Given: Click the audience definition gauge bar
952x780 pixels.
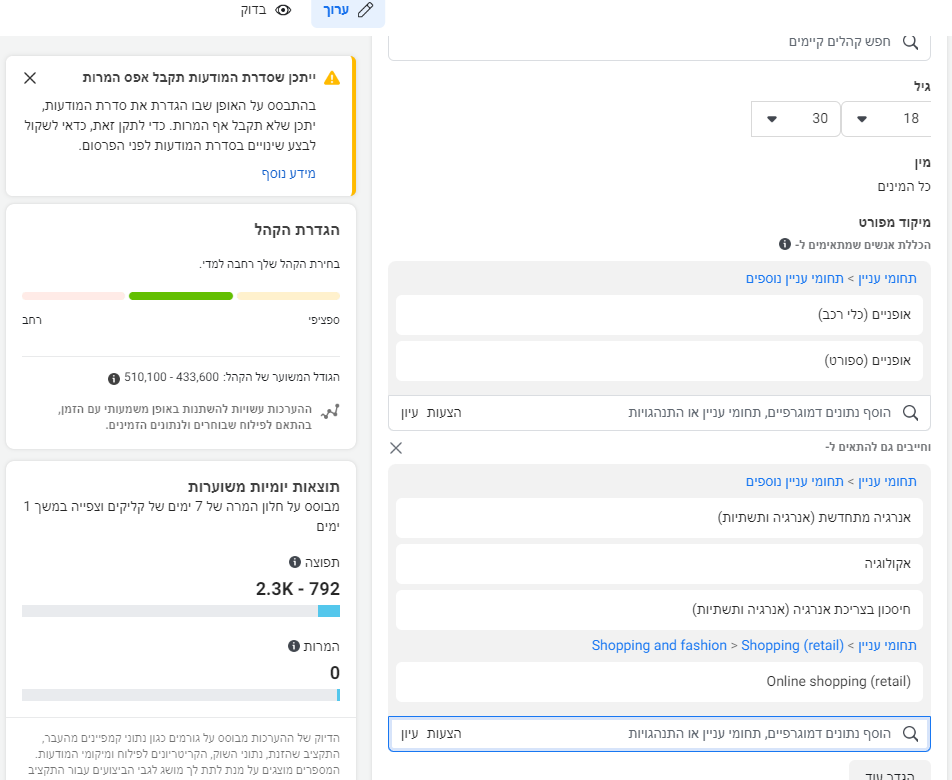Looking at the screenshot, I should pos(181,296).
